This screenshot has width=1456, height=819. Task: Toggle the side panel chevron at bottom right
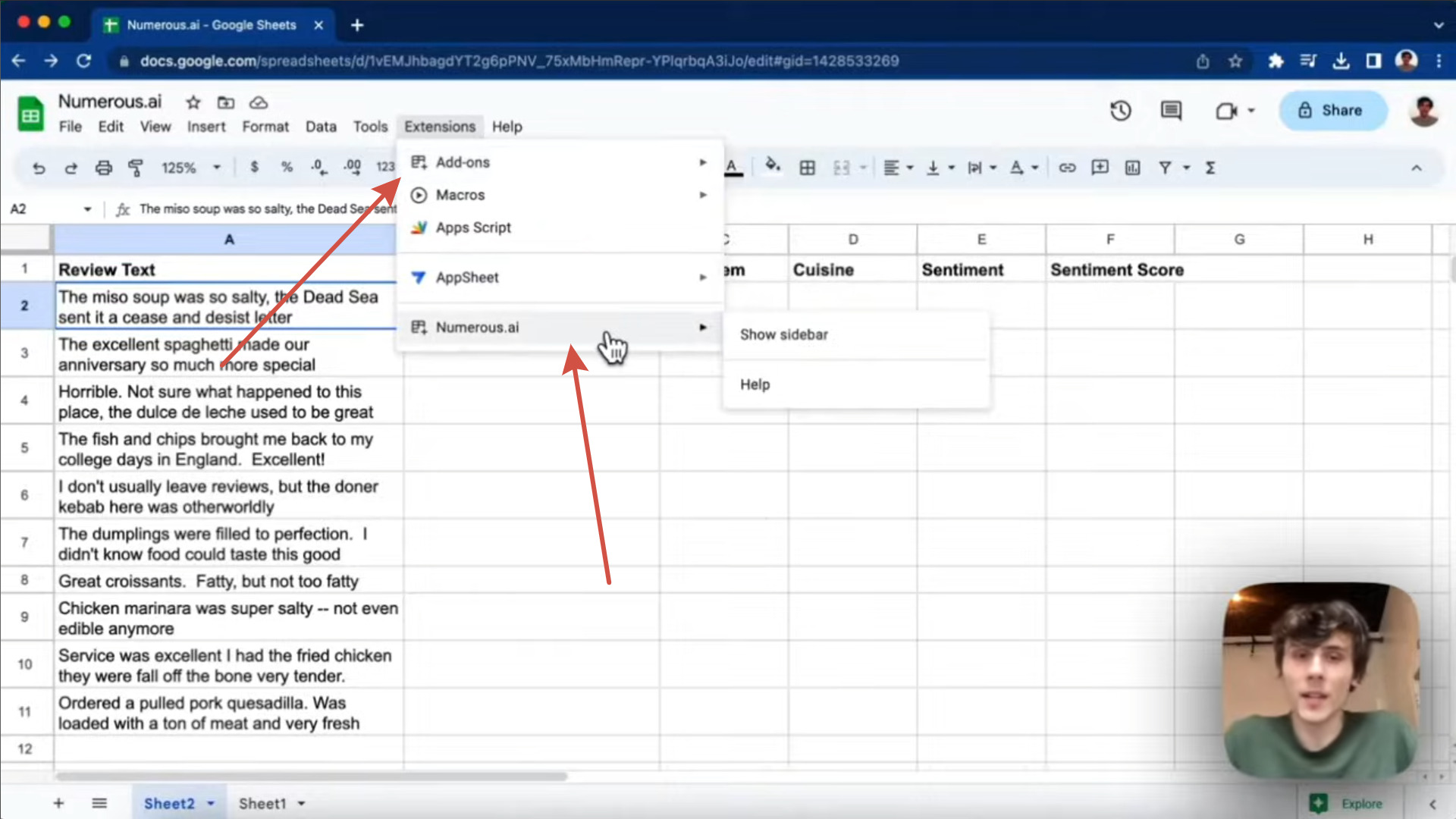point(1432,804)
